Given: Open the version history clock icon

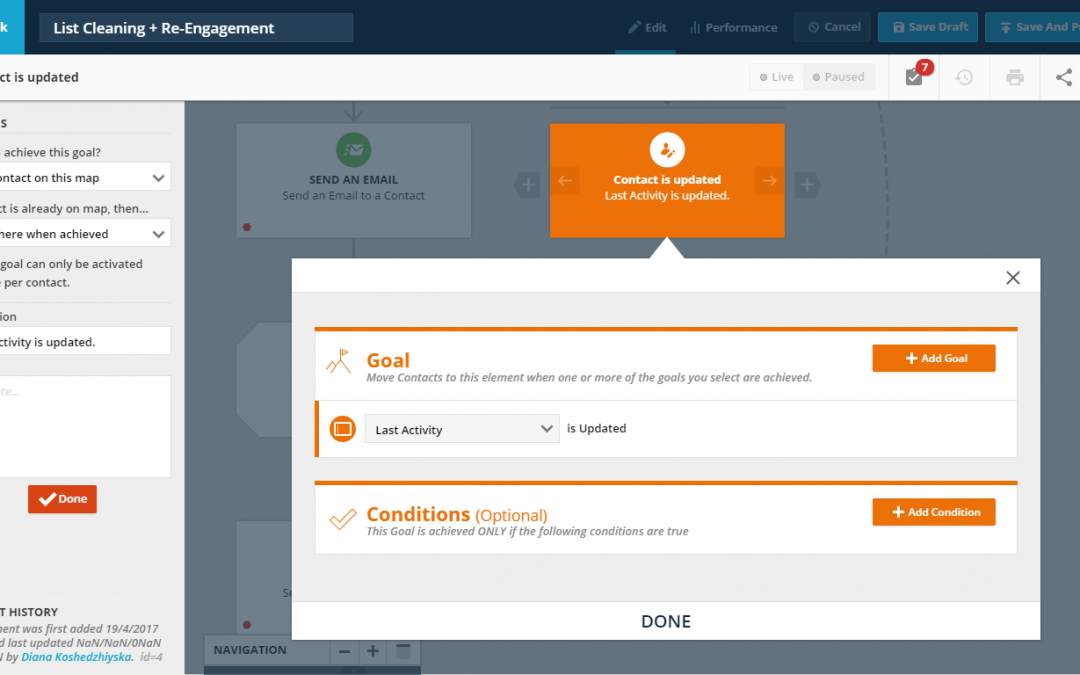Looking at the screenshot, I should [964, 77].
